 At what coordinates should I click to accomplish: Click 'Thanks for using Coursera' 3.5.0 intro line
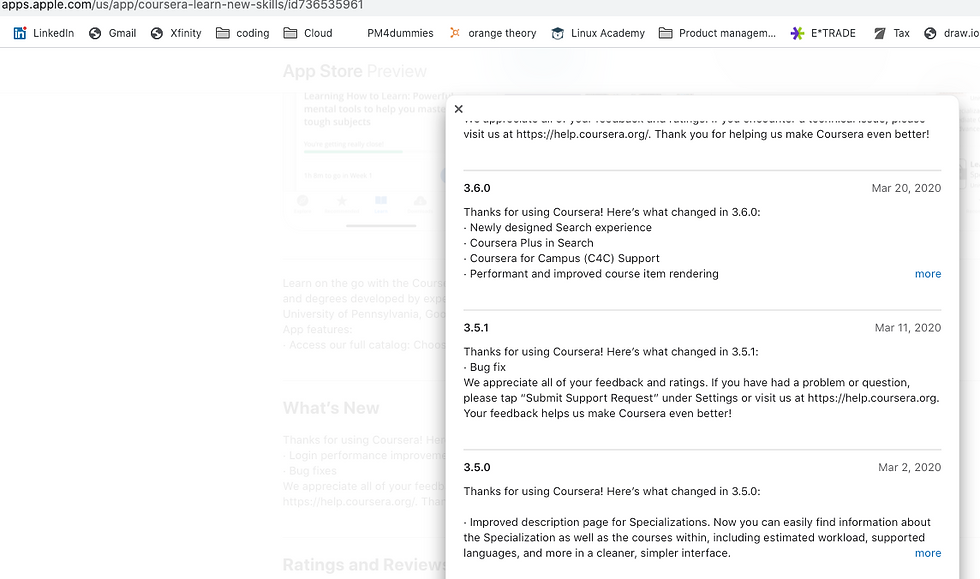click(612, 491)
